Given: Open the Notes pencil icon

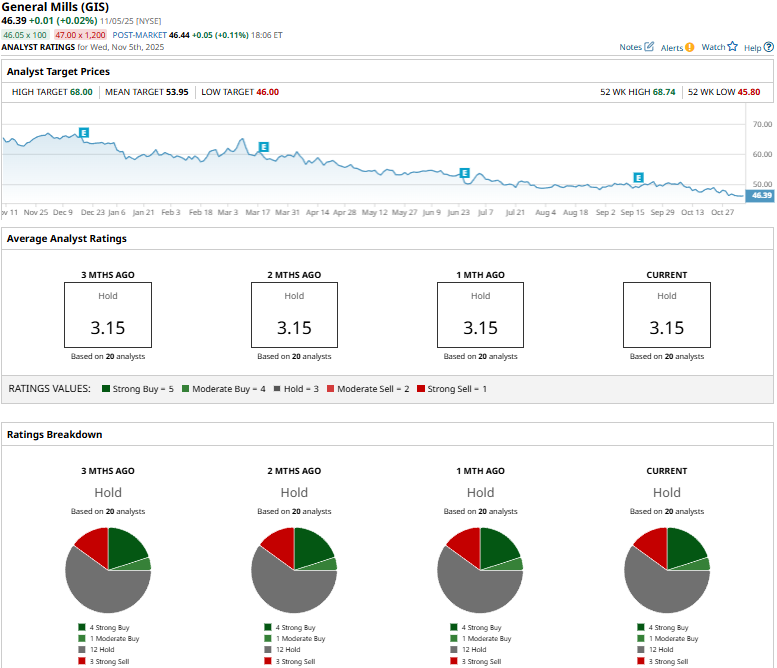Looking at the screenshot, I should click(649, 47).
